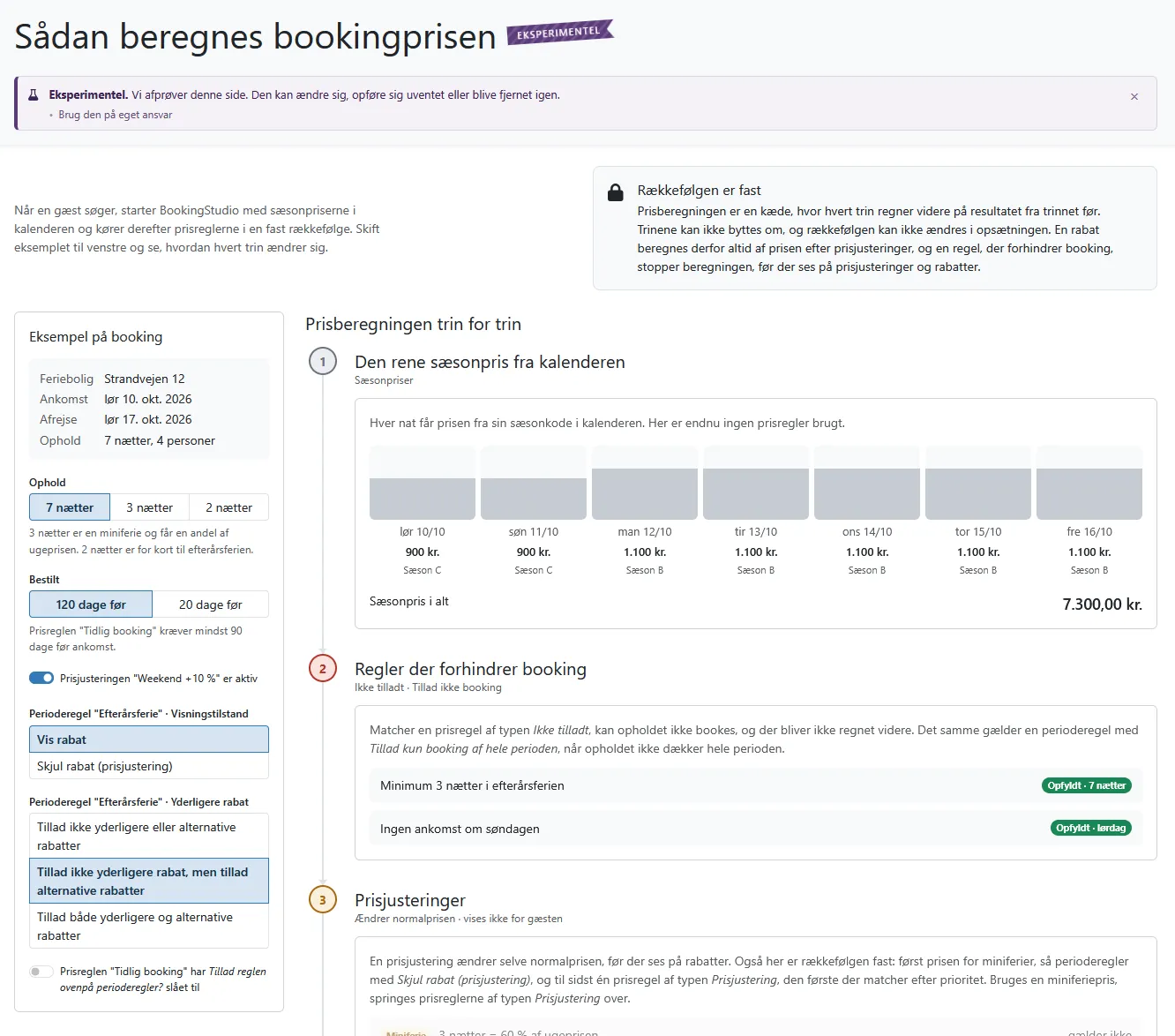The height and width of the screenshot is (1036, 1175).
Task: Click heading Regler der forhindrer booking
Action: 470,669
